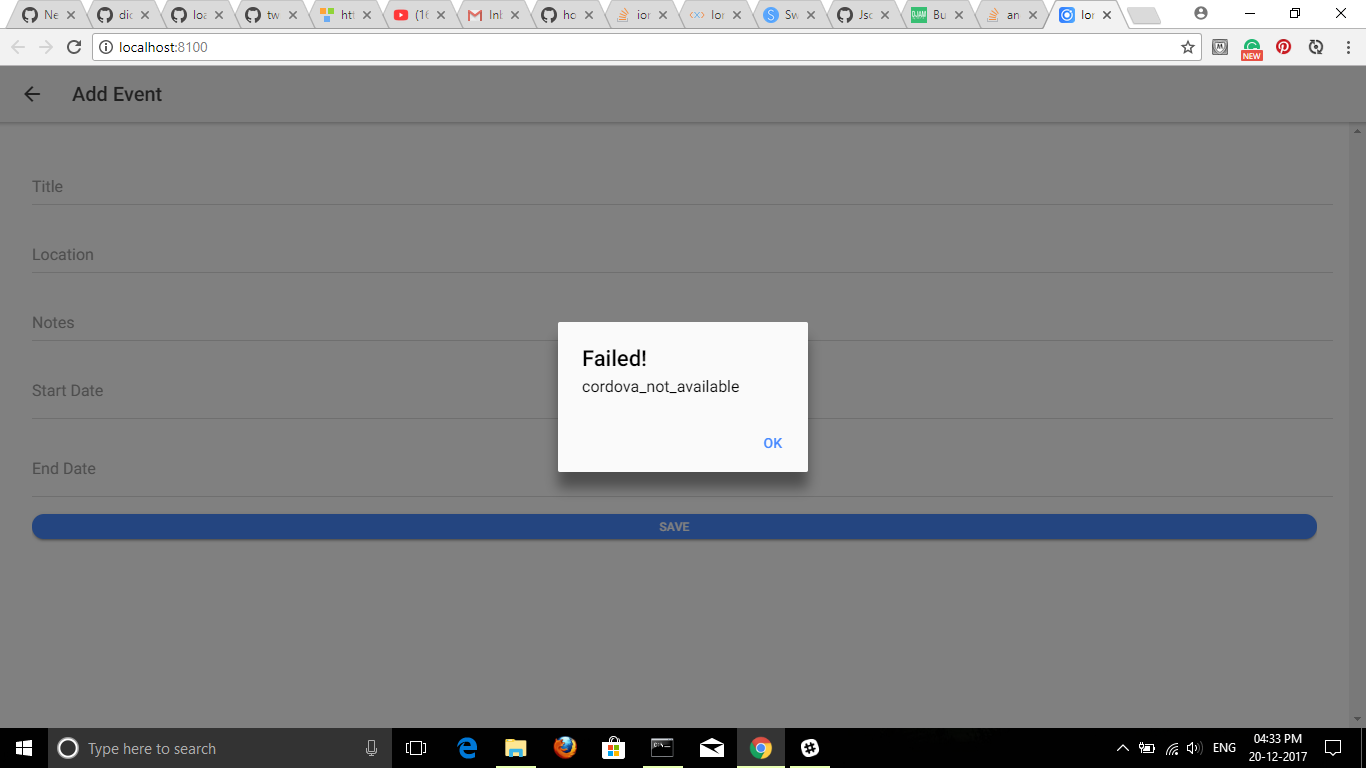Click the page scrollbar down arrow
1366x768 pixels.
click(1357, 718)
